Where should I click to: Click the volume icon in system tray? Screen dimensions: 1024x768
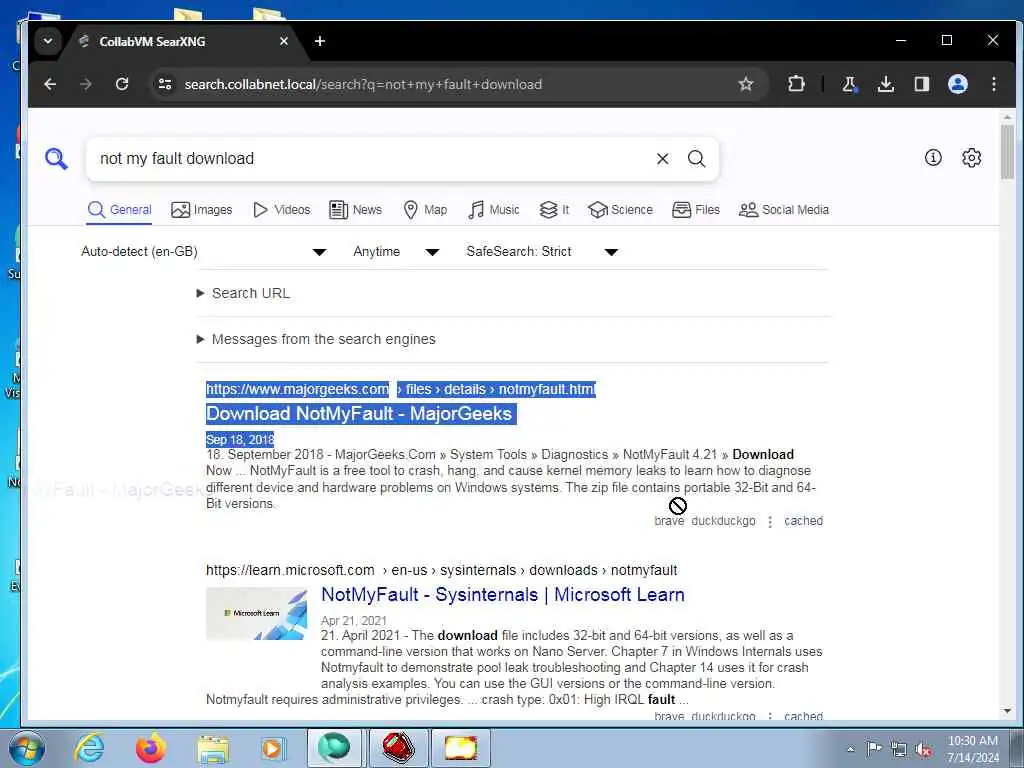[x=923, y=749]
